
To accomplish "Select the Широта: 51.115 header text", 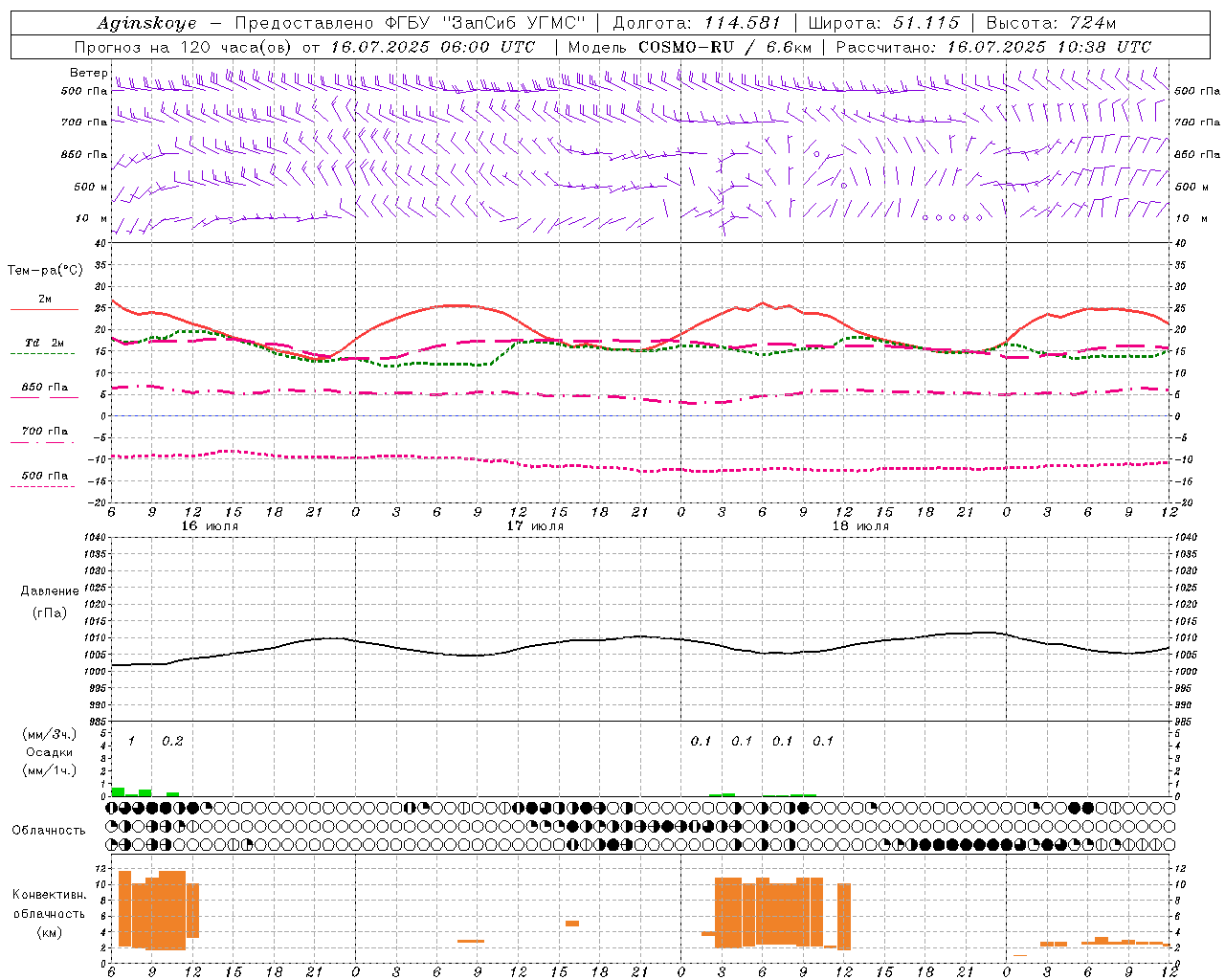I will point(883,23).
